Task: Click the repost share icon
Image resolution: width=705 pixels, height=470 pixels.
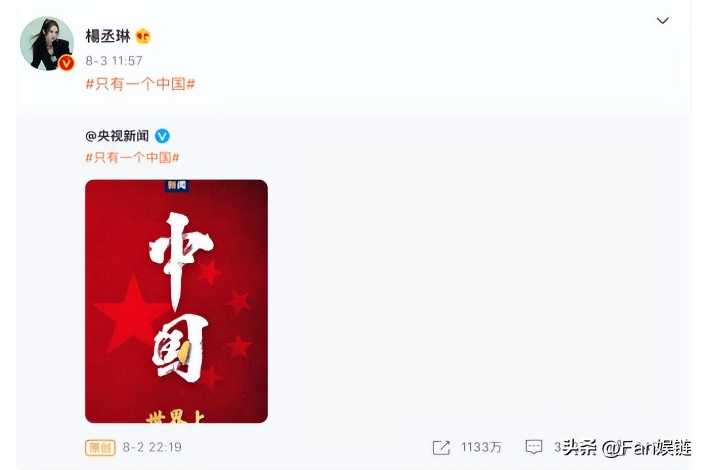Action: pyautogui.click(x=441, y=447)
